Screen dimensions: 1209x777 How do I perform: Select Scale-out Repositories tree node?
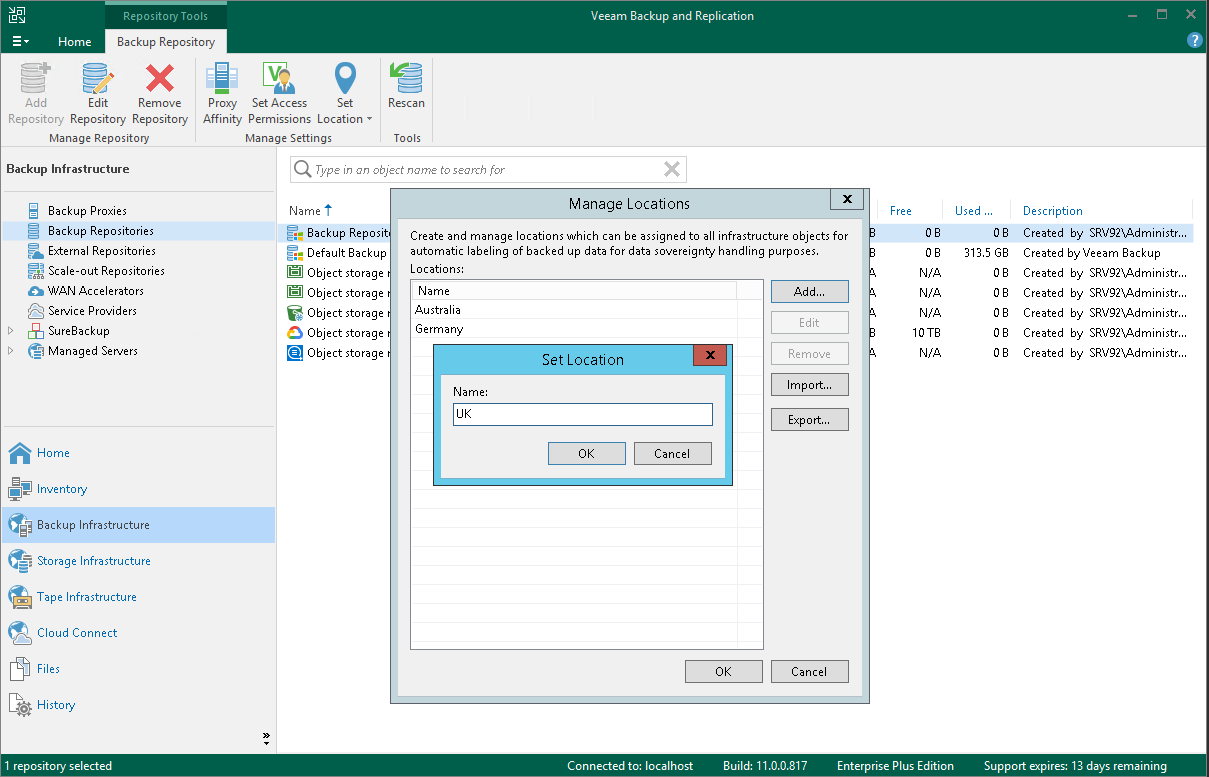click(x=106, y=271)
